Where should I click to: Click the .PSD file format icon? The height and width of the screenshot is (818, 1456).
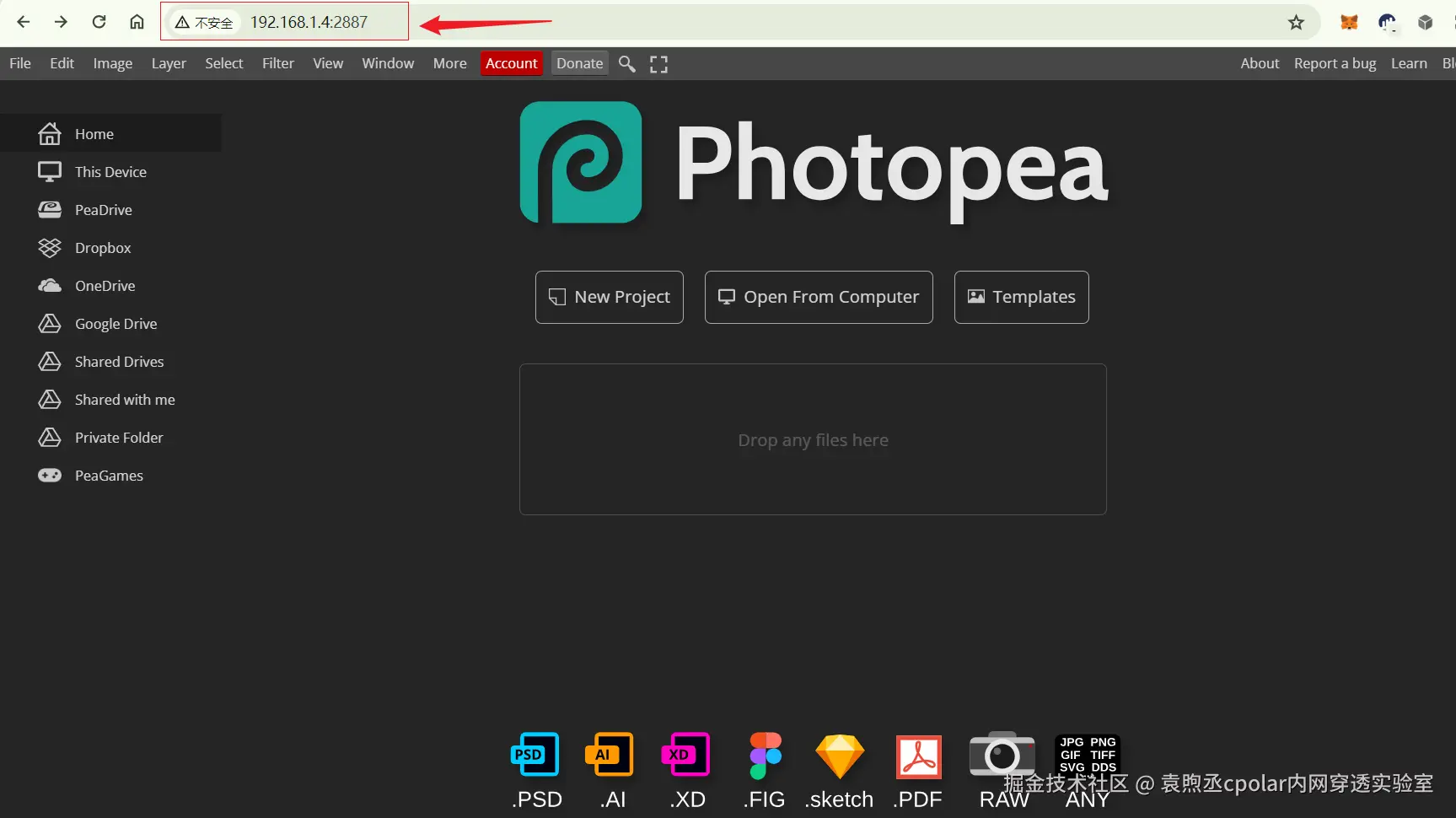click(535, 755)
